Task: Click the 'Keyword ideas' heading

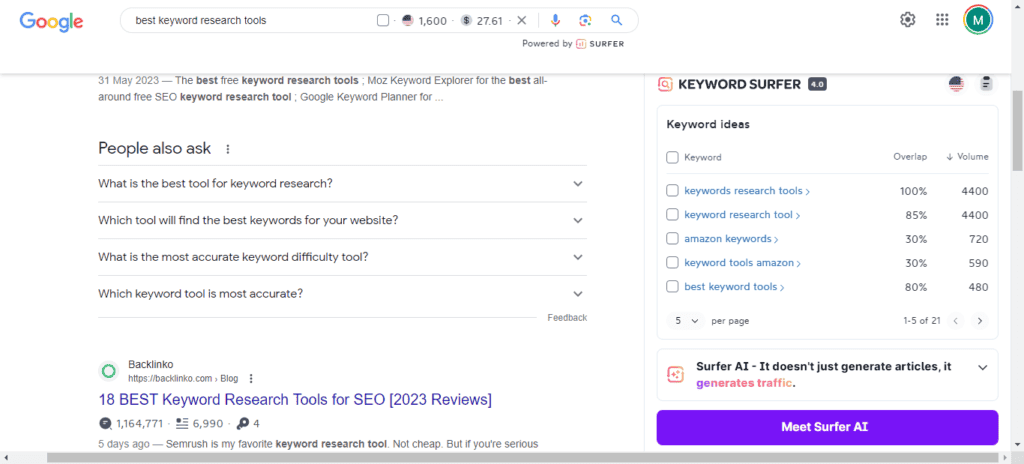Action: tap(708, 124)
